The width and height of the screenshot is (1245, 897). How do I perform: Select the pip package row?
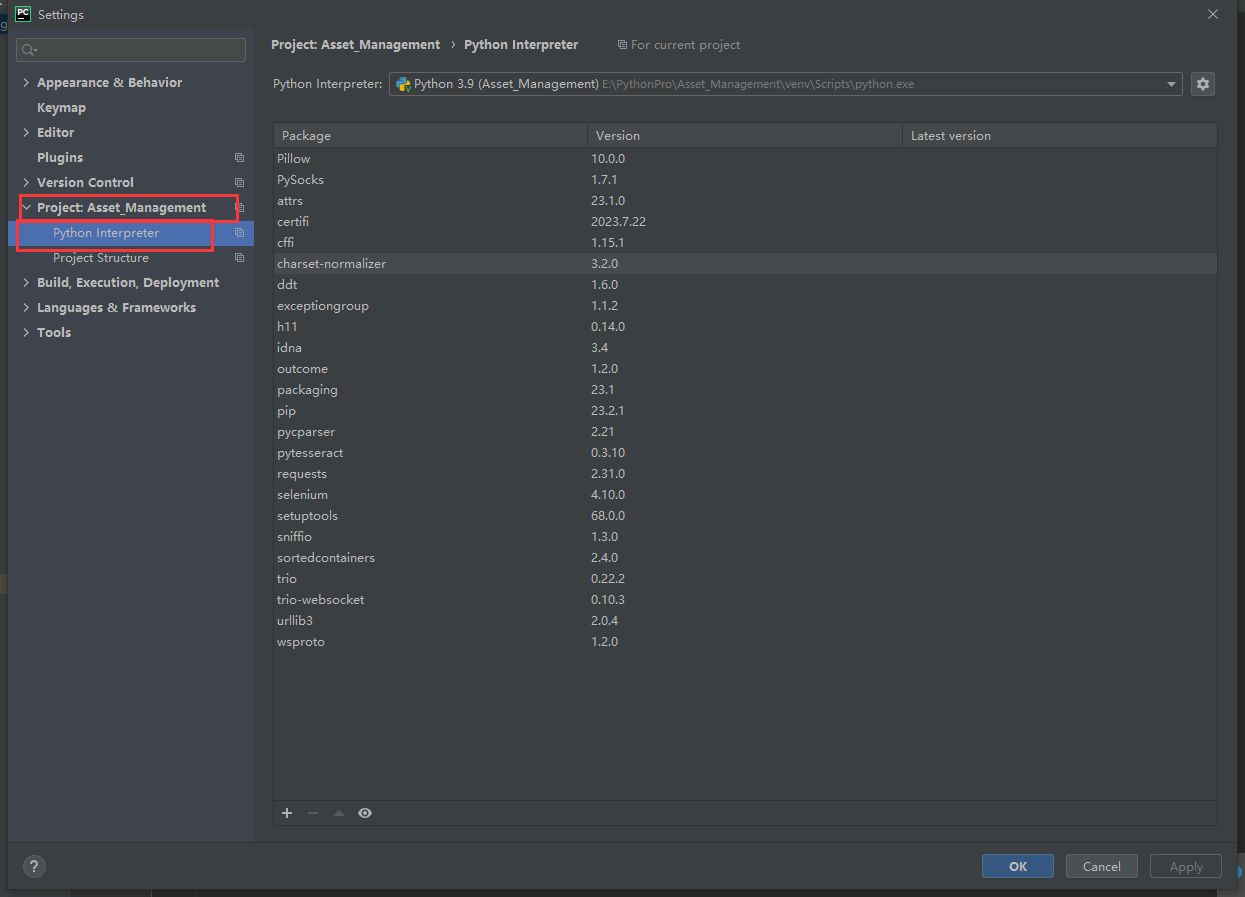[x=745, y=411]
